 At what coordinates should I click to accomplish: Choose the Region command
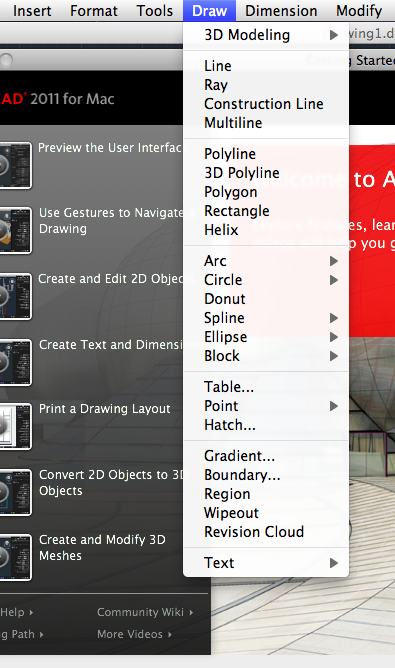(266, 494)
